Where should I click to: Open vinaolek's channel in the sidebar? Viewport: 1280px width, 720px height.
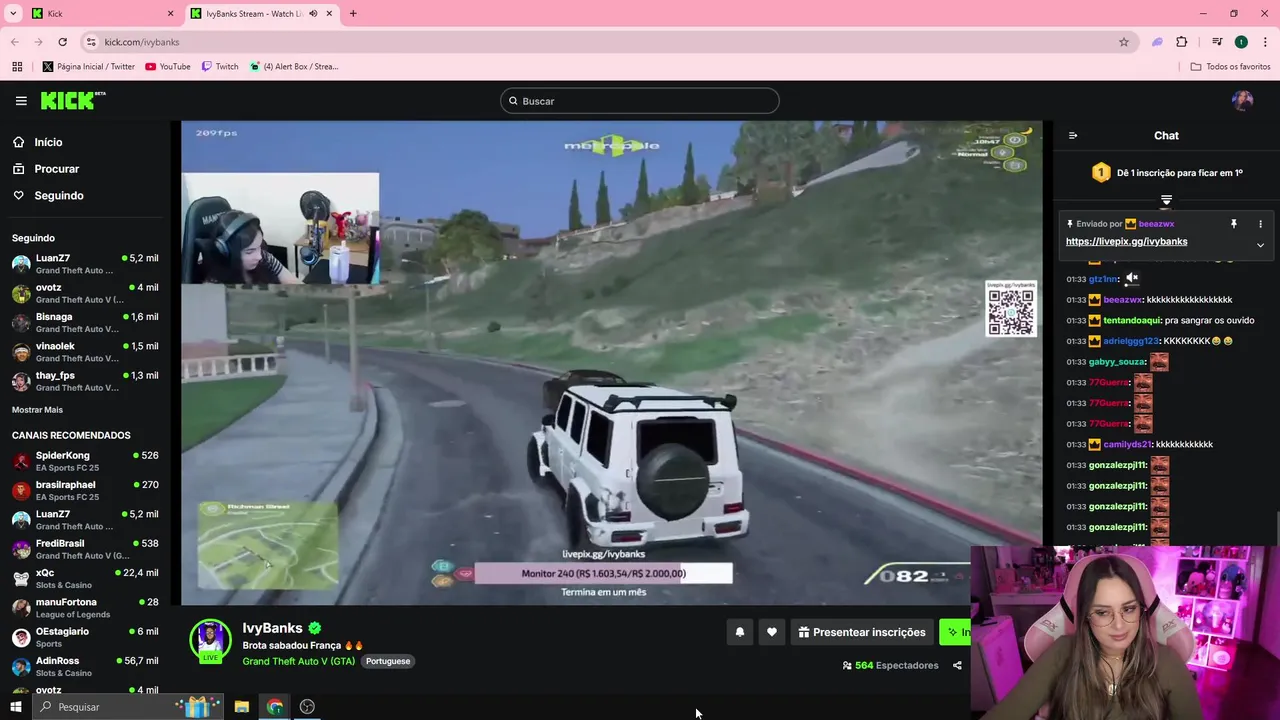pyautogui.click(x=85, y=352)
